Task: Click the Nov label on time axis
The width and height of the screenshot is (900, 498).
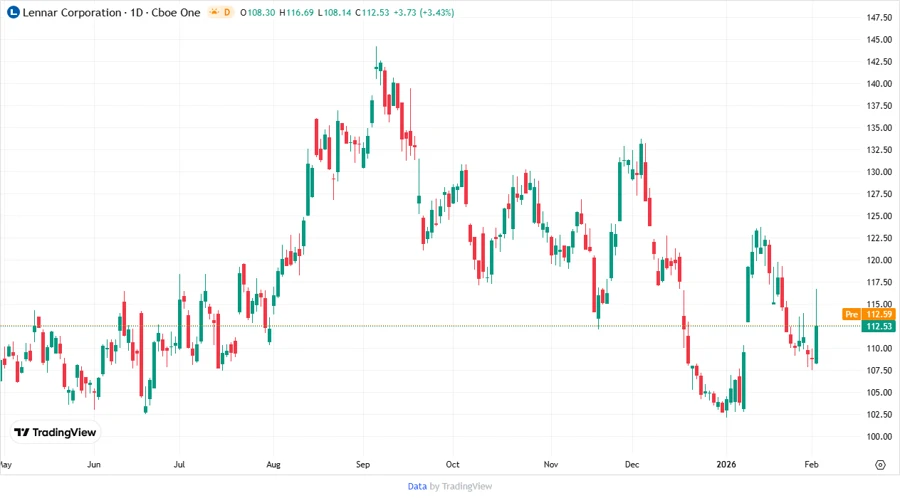Action: click(550, 464)
